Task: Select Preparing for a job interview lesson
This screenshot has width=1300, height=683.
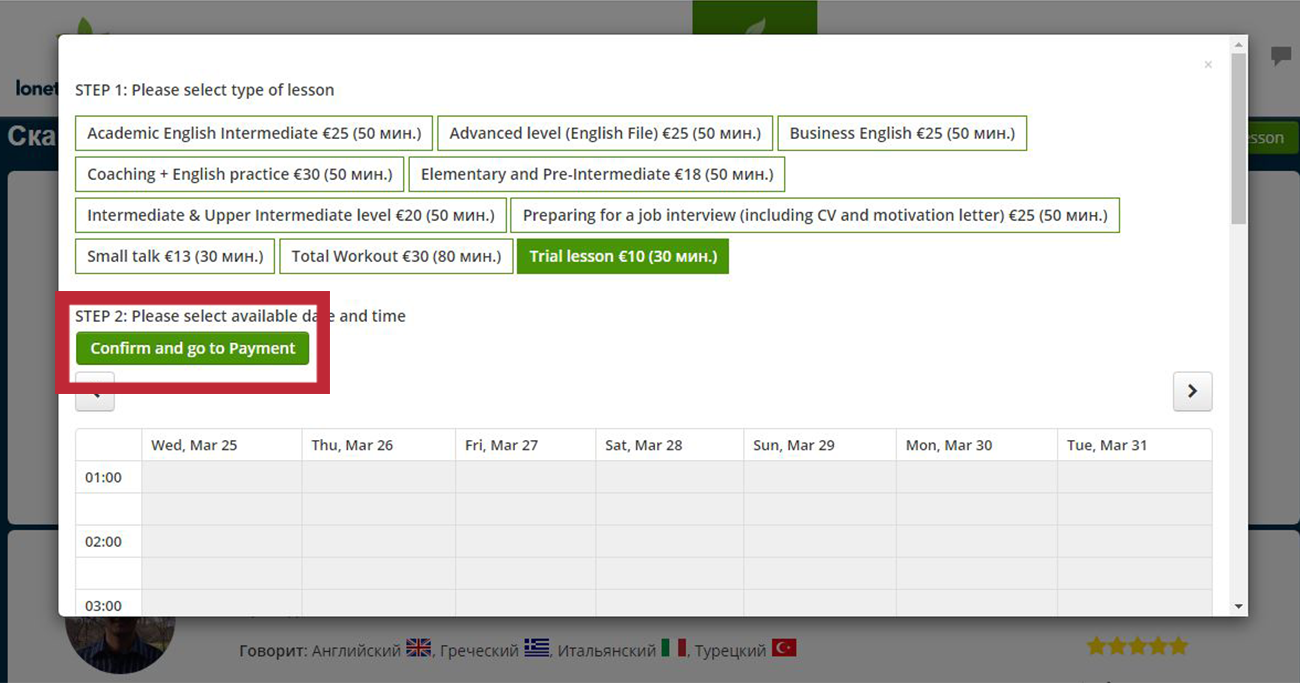Action: tap(815, 215)
